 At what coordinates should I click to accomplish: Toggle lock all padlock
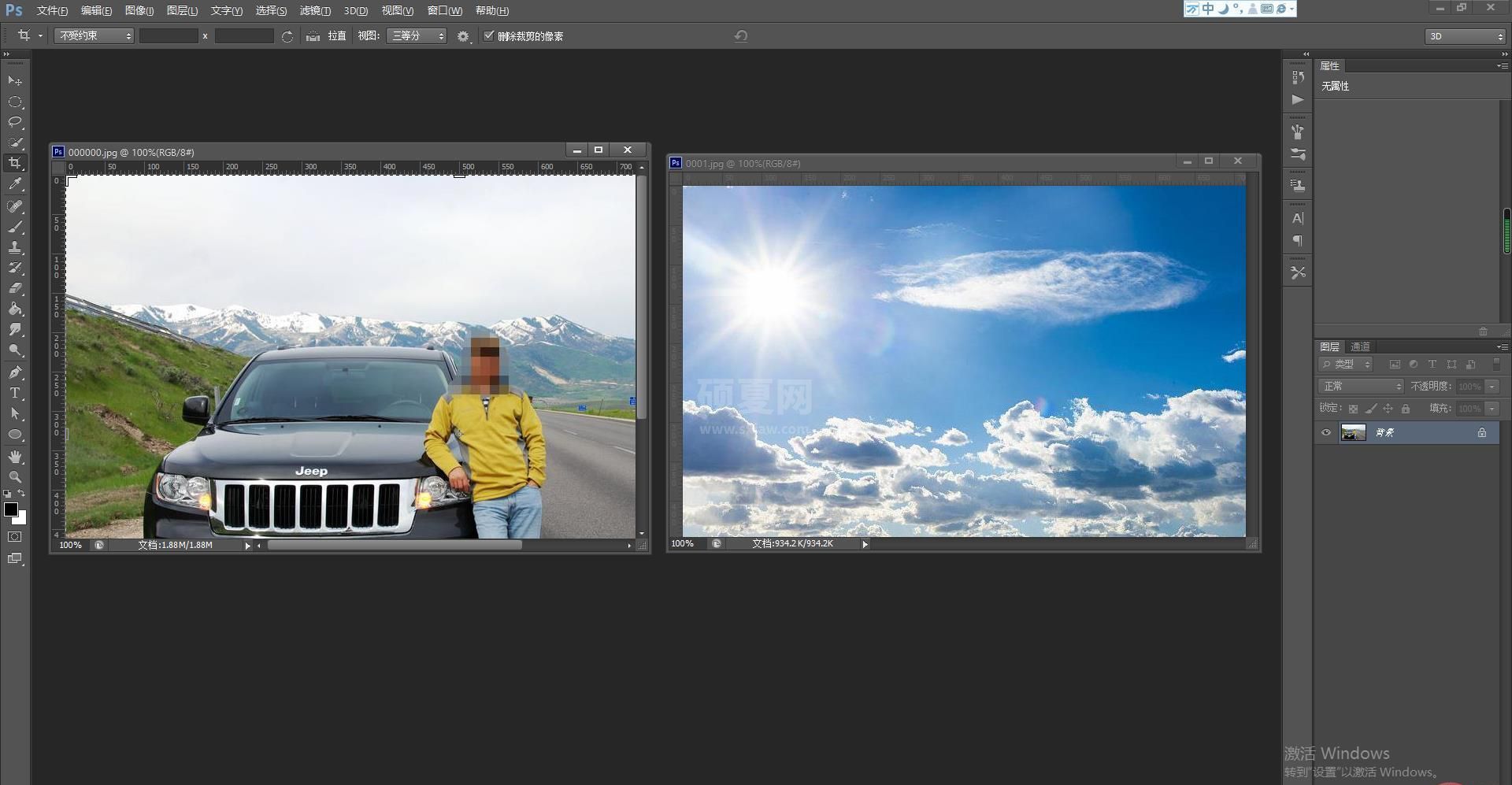tap(1406, 409)
